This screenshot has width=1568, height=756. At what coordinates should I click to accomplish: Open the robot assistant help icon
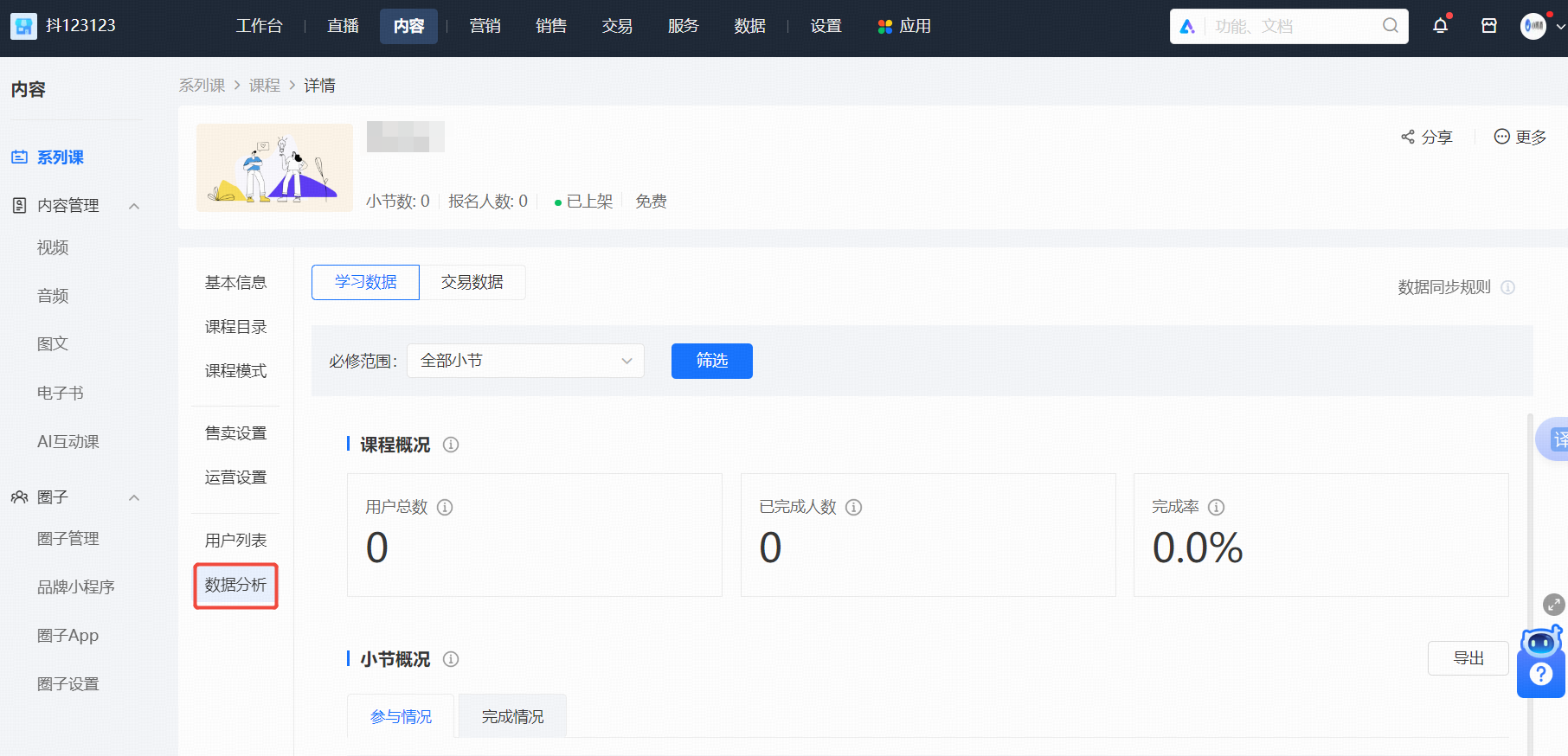[x=1541, y=643]
